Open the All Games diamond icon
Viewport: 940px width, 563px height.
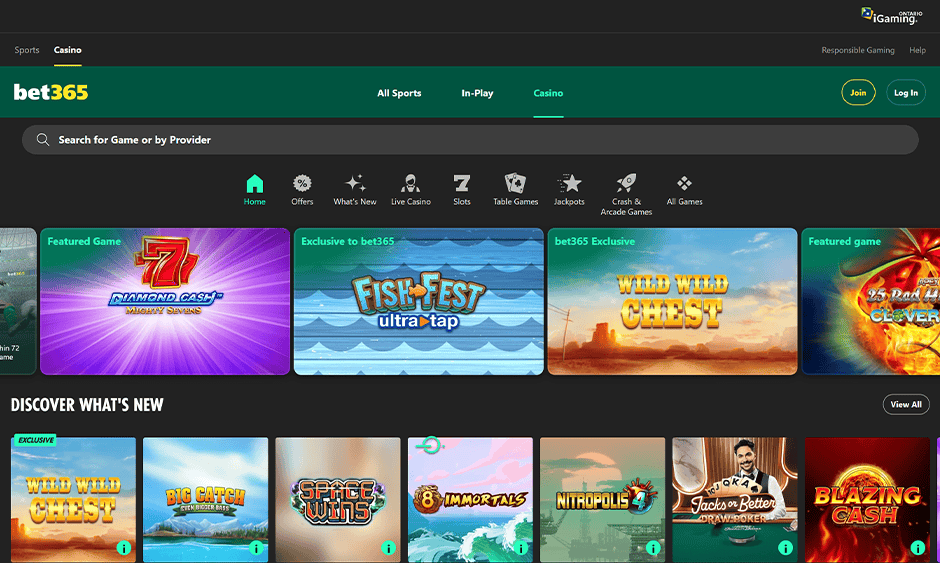[x=684, y=183]
